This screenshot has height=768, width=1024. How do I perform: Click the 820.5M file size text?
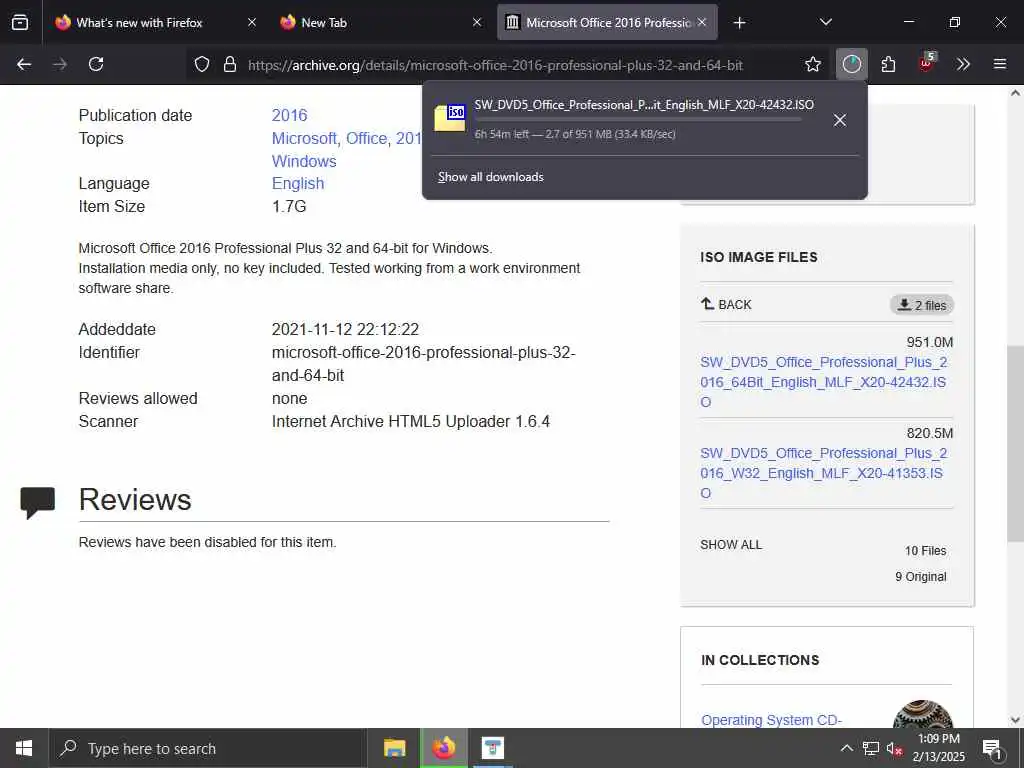pyautogui.click(x=930, y=434)
